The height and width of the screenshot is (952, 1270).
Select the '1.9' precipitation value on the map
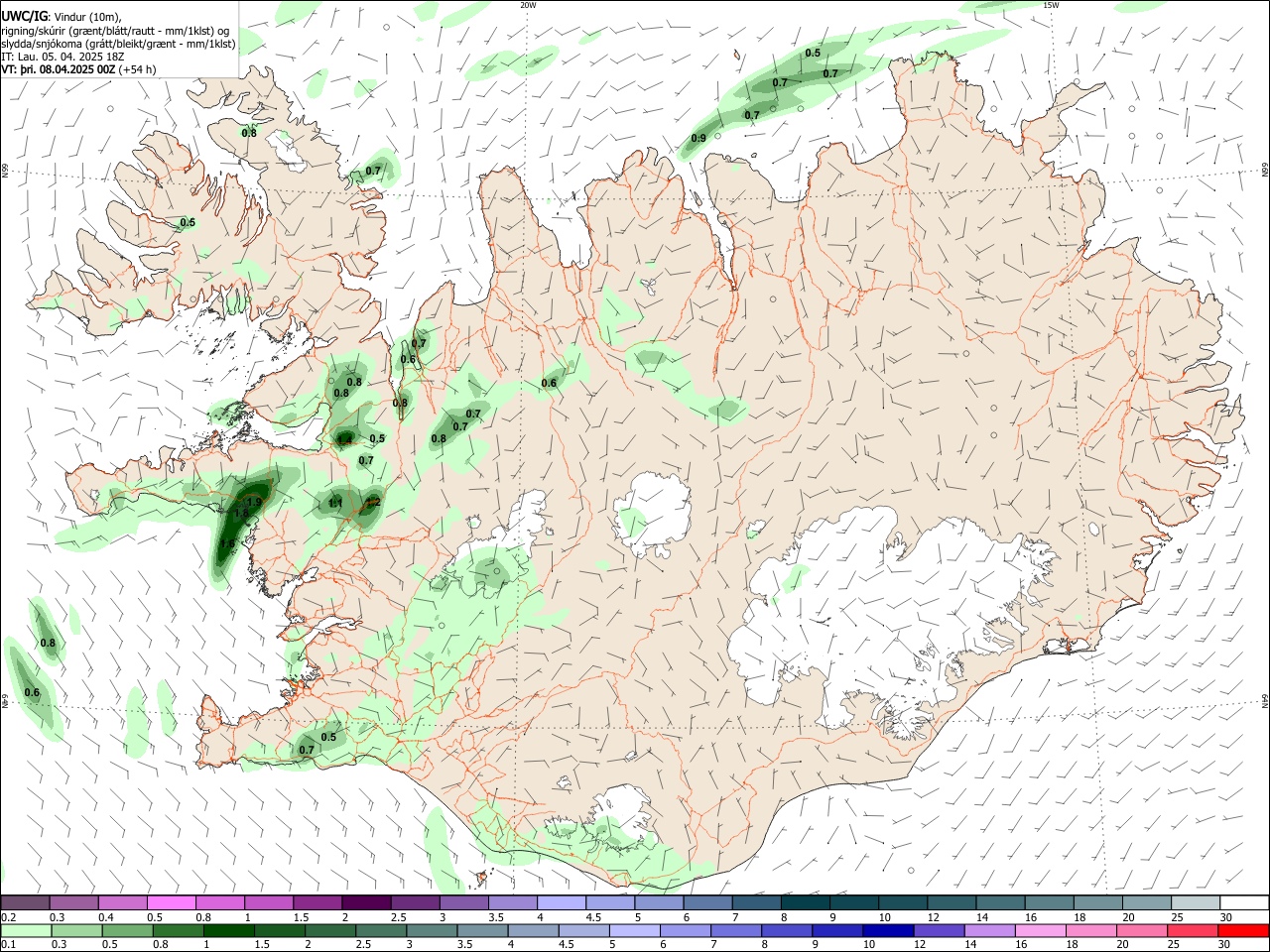click(253, 503)
